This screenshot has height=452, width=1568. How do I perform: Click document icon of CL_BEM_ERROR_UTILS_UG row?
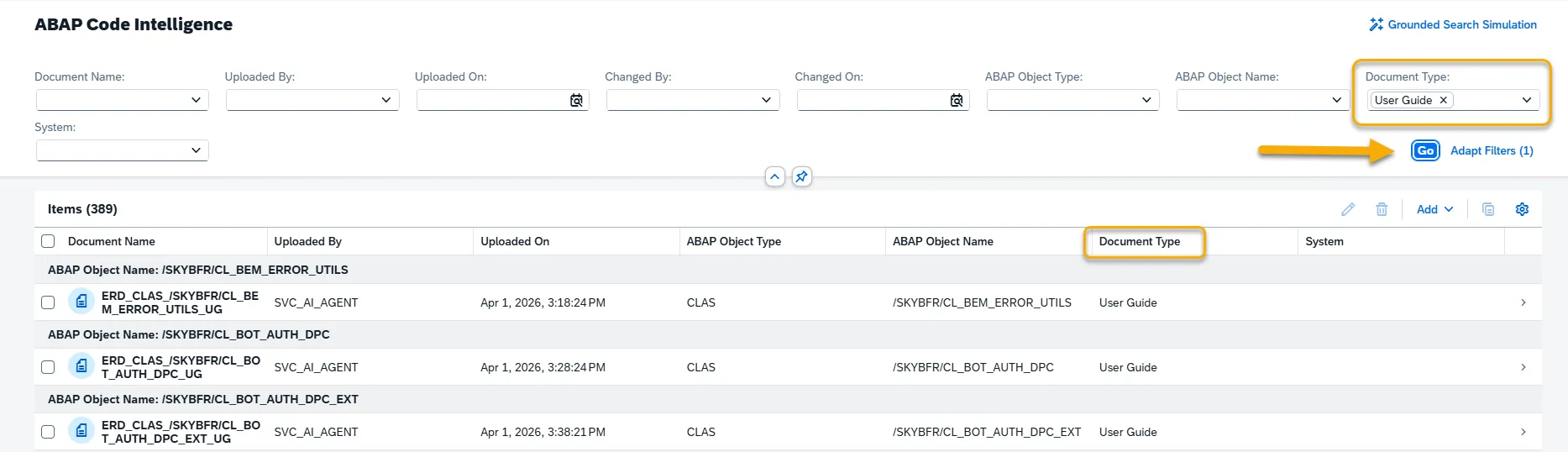(81, 301)
